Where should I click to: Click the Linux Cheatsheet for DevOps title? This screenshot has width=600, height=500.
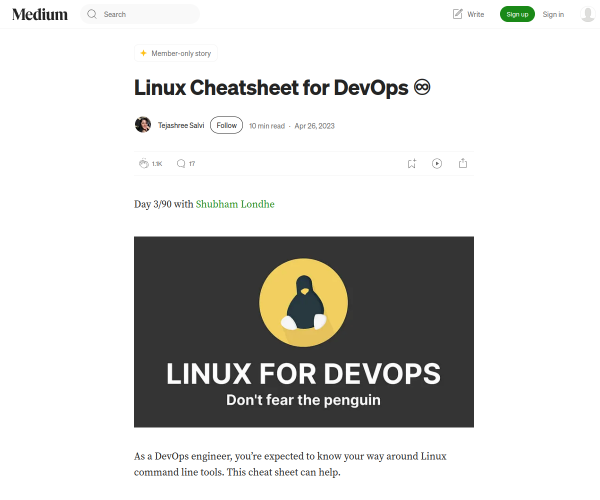point(282,88)
